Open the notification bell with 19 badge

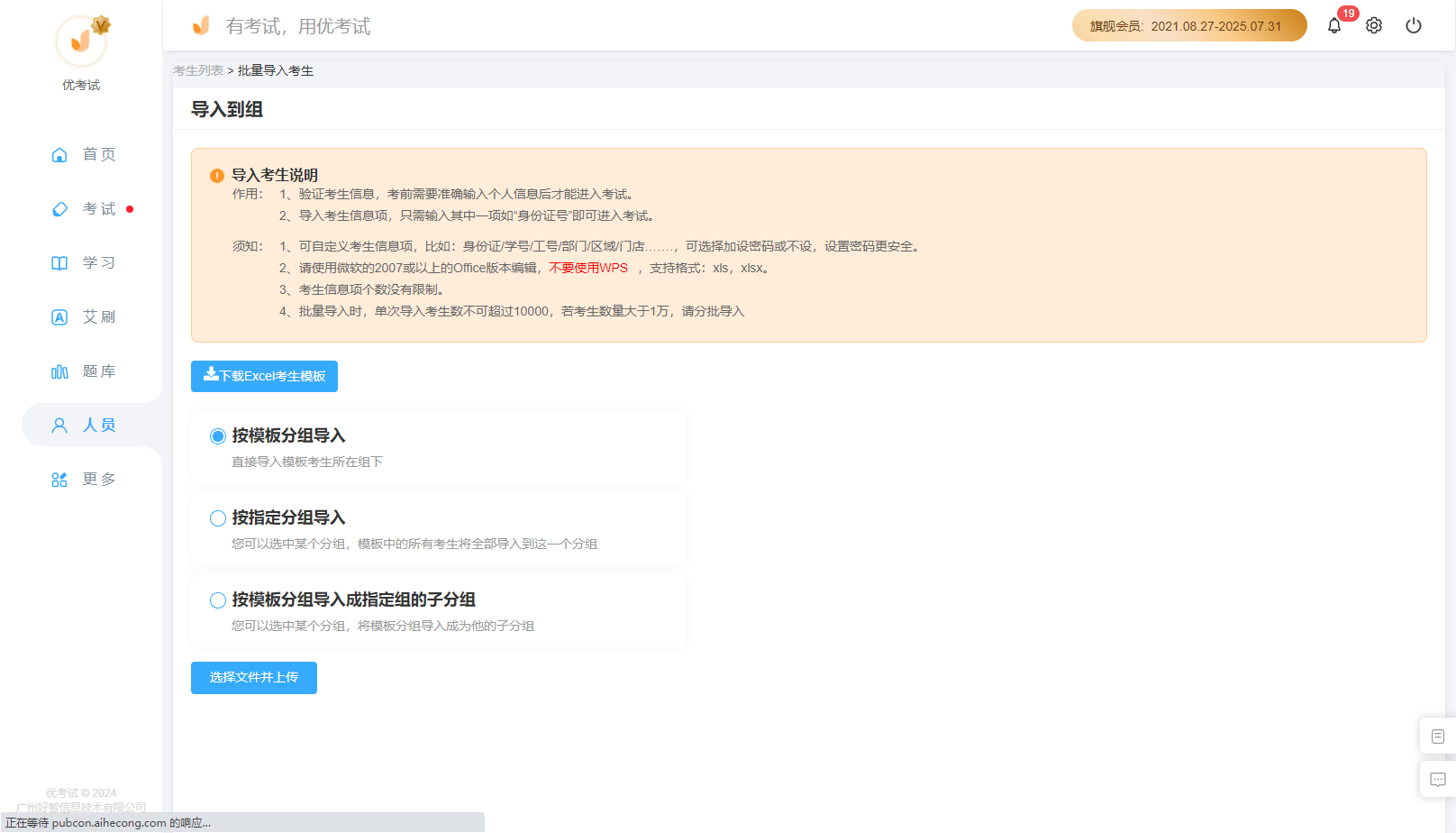pyautogui.click(x=1334, y=25)
